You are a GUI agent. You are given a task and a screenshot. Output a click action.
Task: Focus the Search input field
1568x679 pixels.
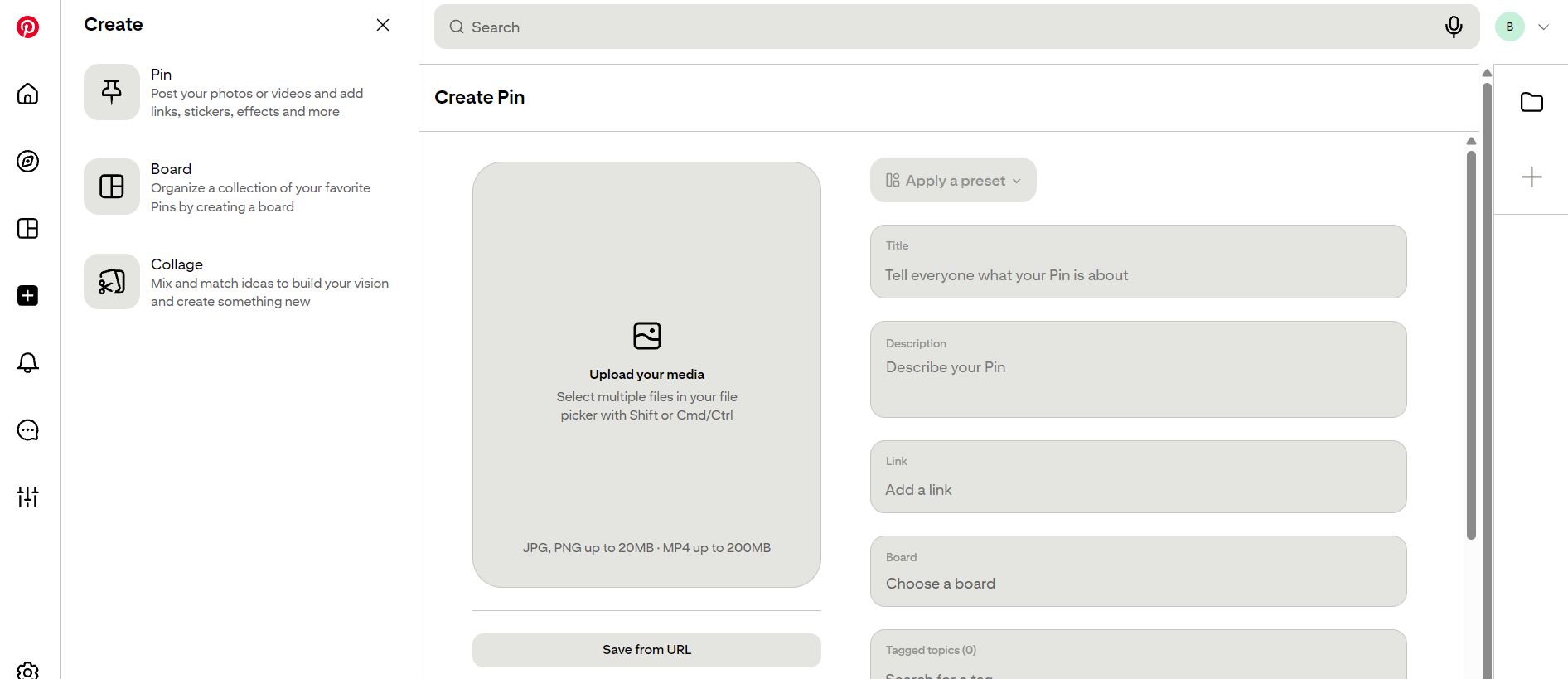pos(956,27)
